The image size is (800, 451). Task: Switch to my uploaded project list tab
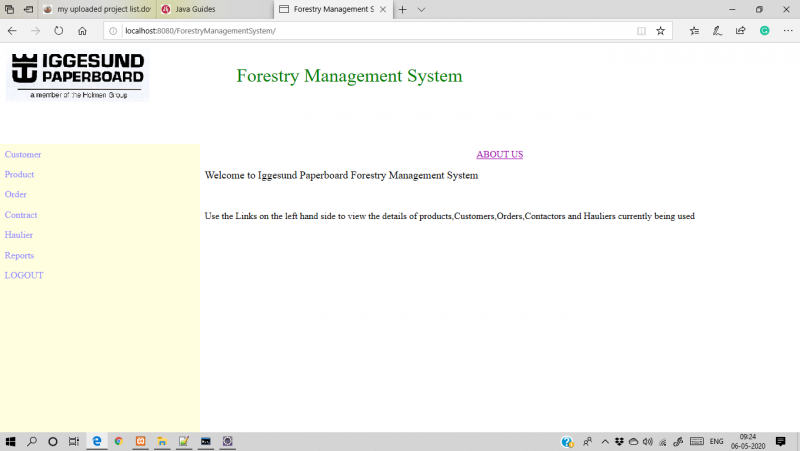tap(97, 9)
